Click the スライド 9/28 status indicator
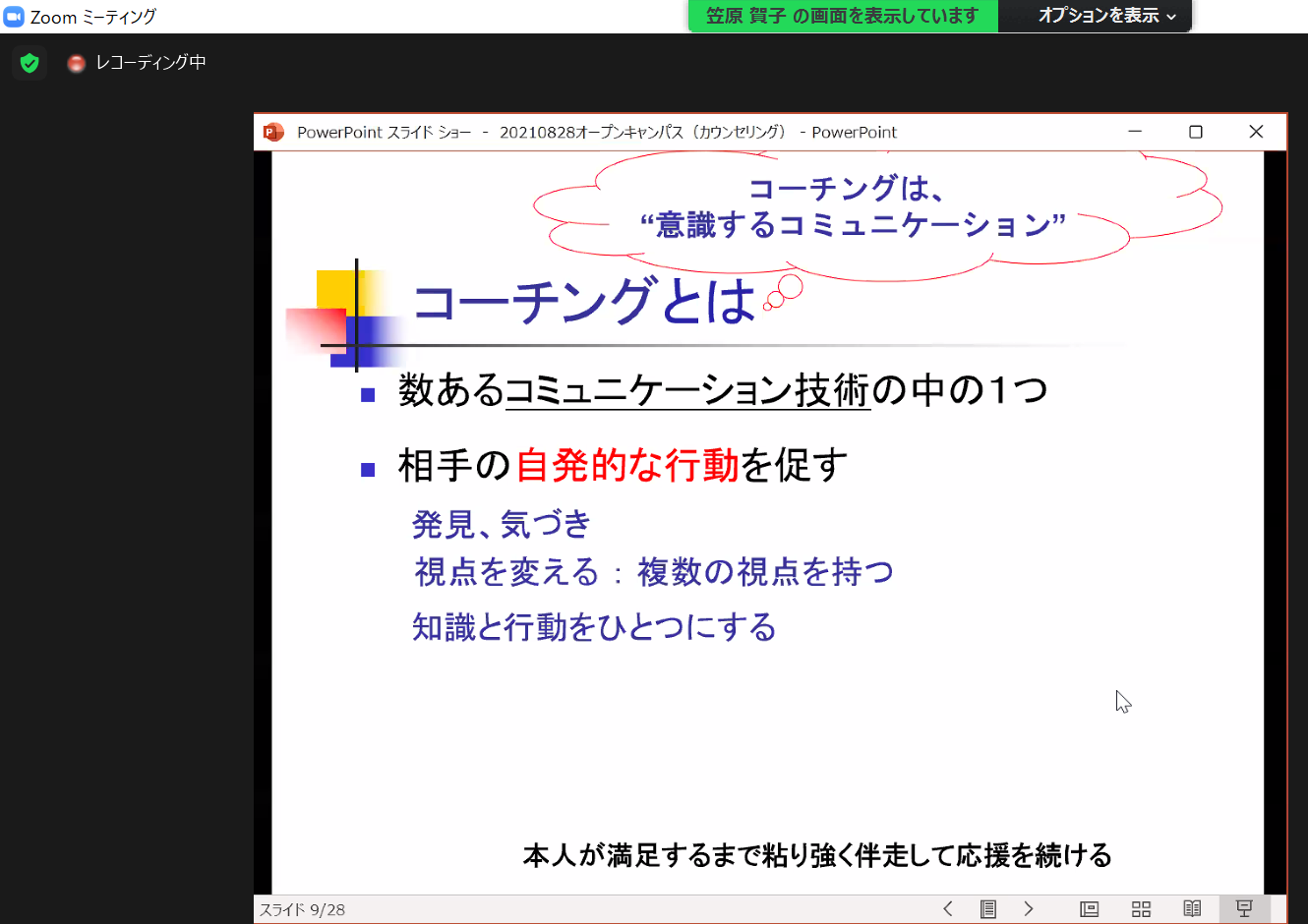 [302, 910]
